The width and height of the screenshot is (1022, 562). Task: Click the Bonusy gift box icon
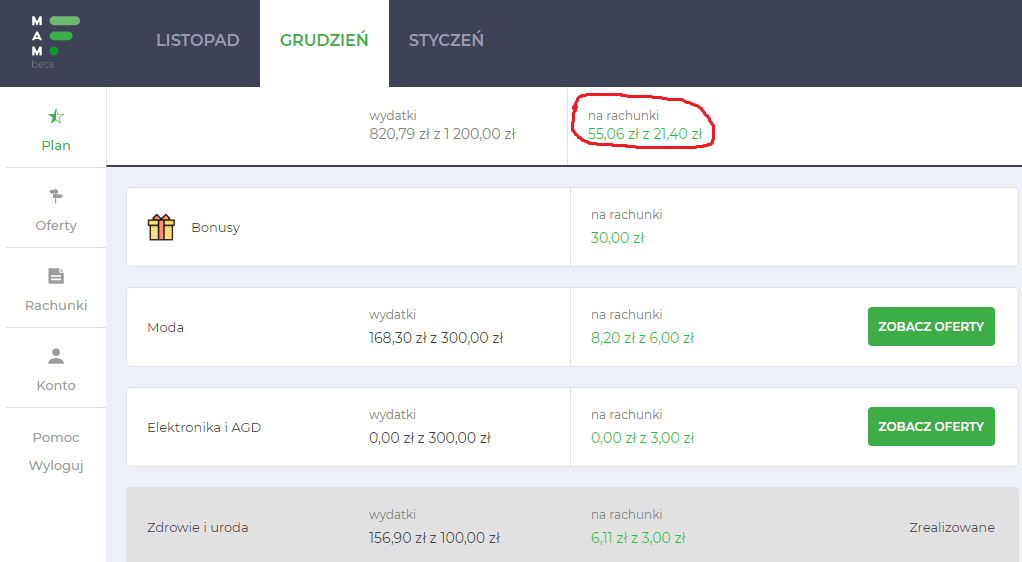point(161,228)
